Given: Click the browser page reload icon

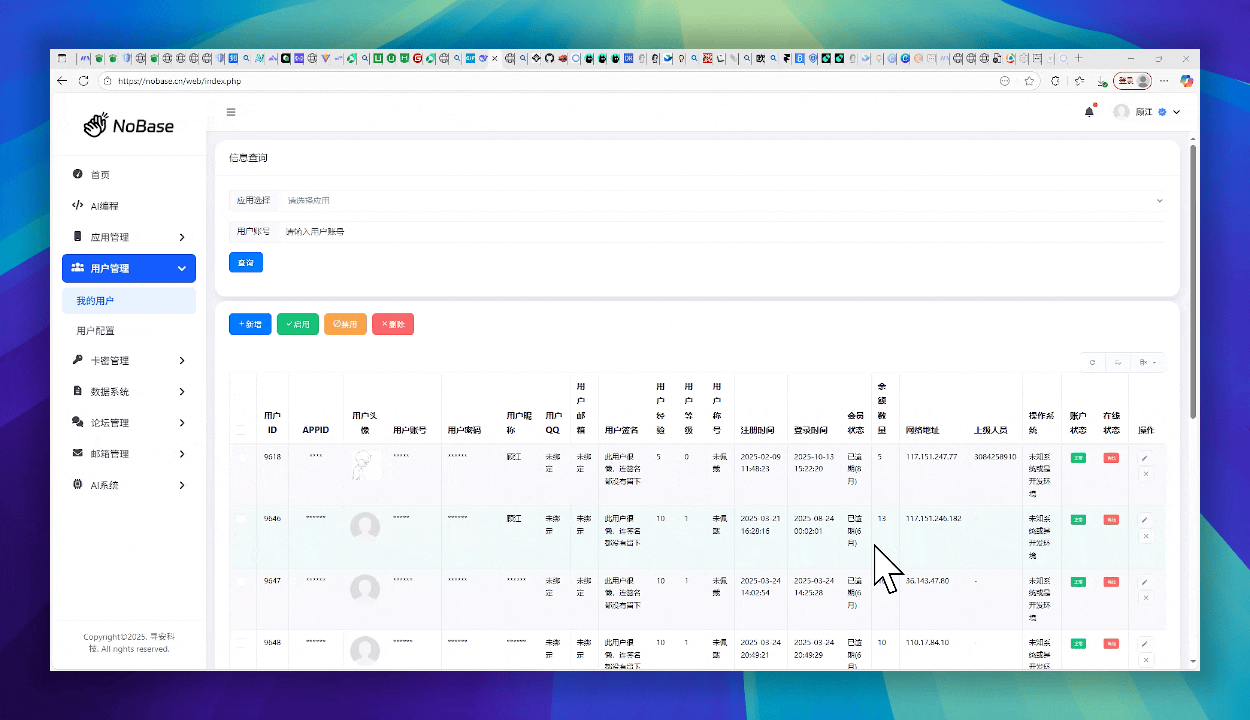Looking at the screenshot, I should [x=83, y=81].
